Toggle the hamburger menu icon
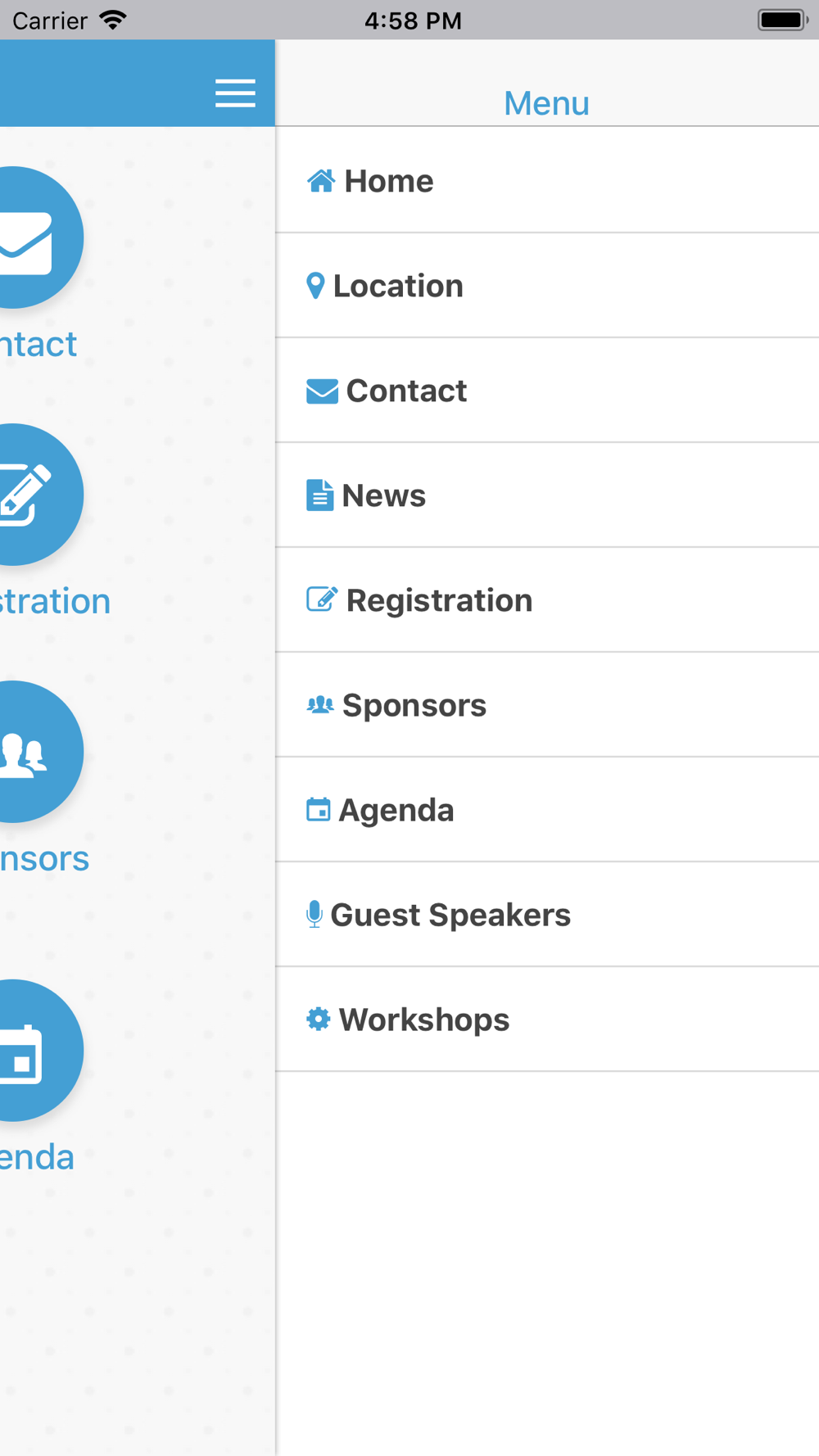The image size is (819, 1456). (235, 93)
